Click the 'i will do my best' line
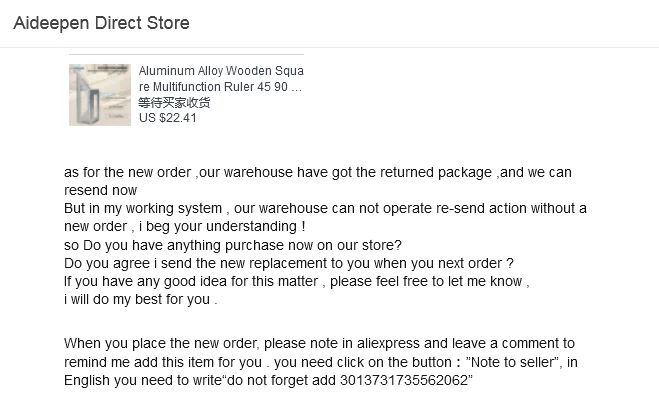This screenshot has height=412, width=659. (x=140, y=299)
